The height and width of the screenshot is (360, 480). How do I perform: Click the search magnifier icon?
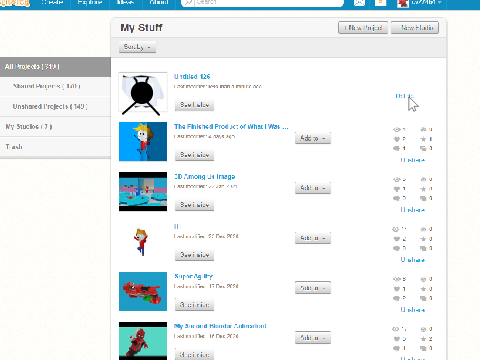point(188,2)
